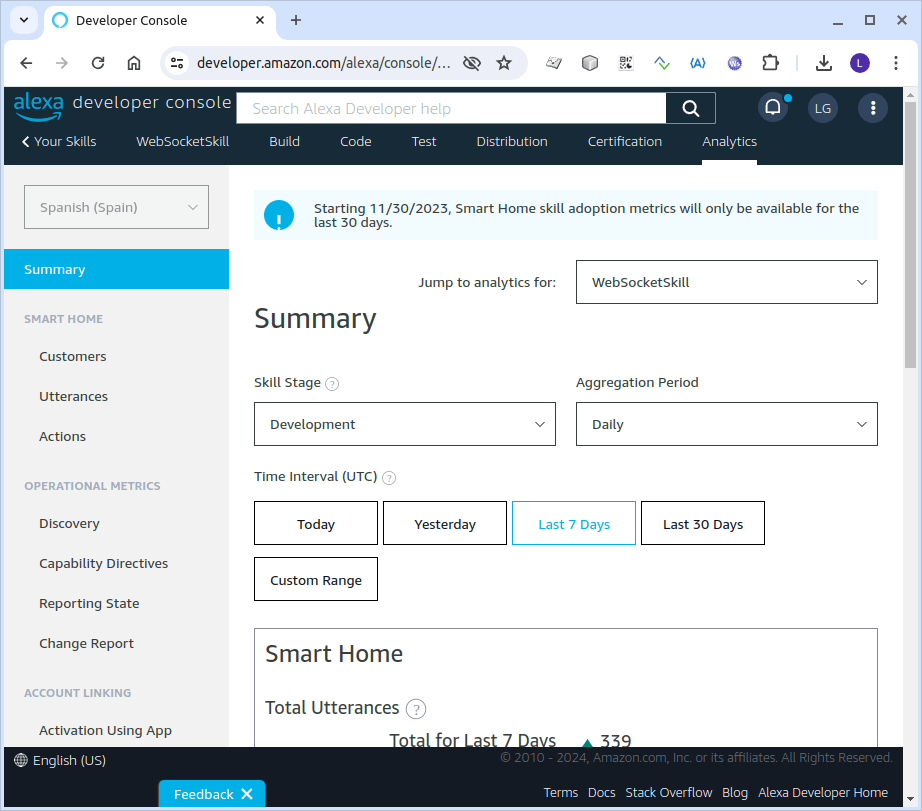Image resolution: width=922 pixels, height=811 pixels.
Task: Open Discovery operational metrics
Action: [69, 523]
